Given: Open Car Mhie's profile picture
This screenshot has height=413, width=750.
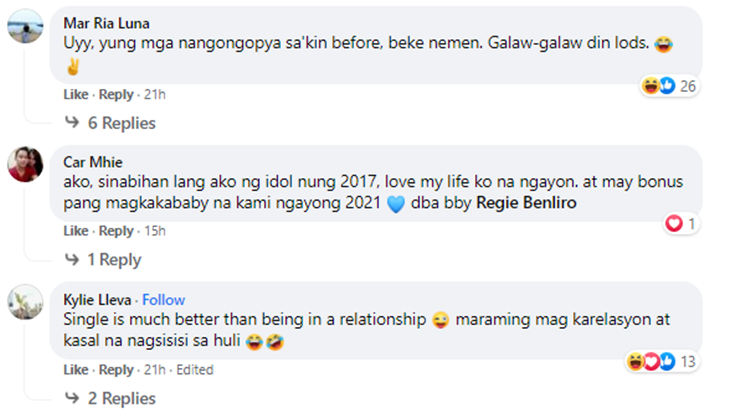Looking at the screenshot, I should (x=25, y=165).
